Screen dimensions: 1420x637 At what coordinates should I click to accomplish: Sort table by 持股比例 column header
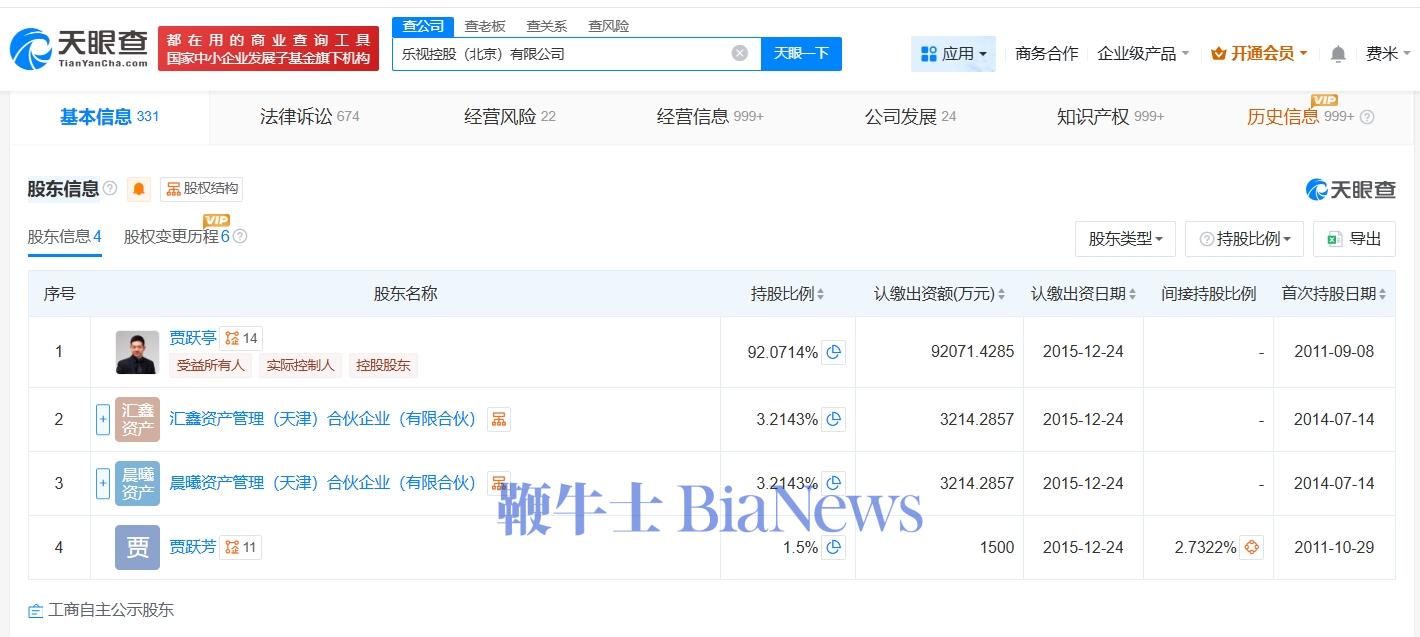787,294
